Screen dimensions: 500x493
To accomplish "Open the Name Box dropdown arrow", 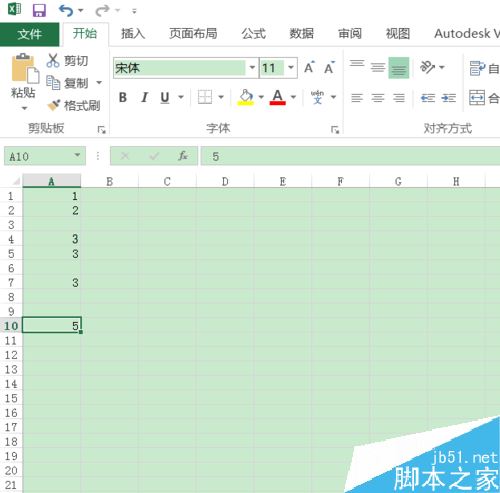I will (78, 155).
